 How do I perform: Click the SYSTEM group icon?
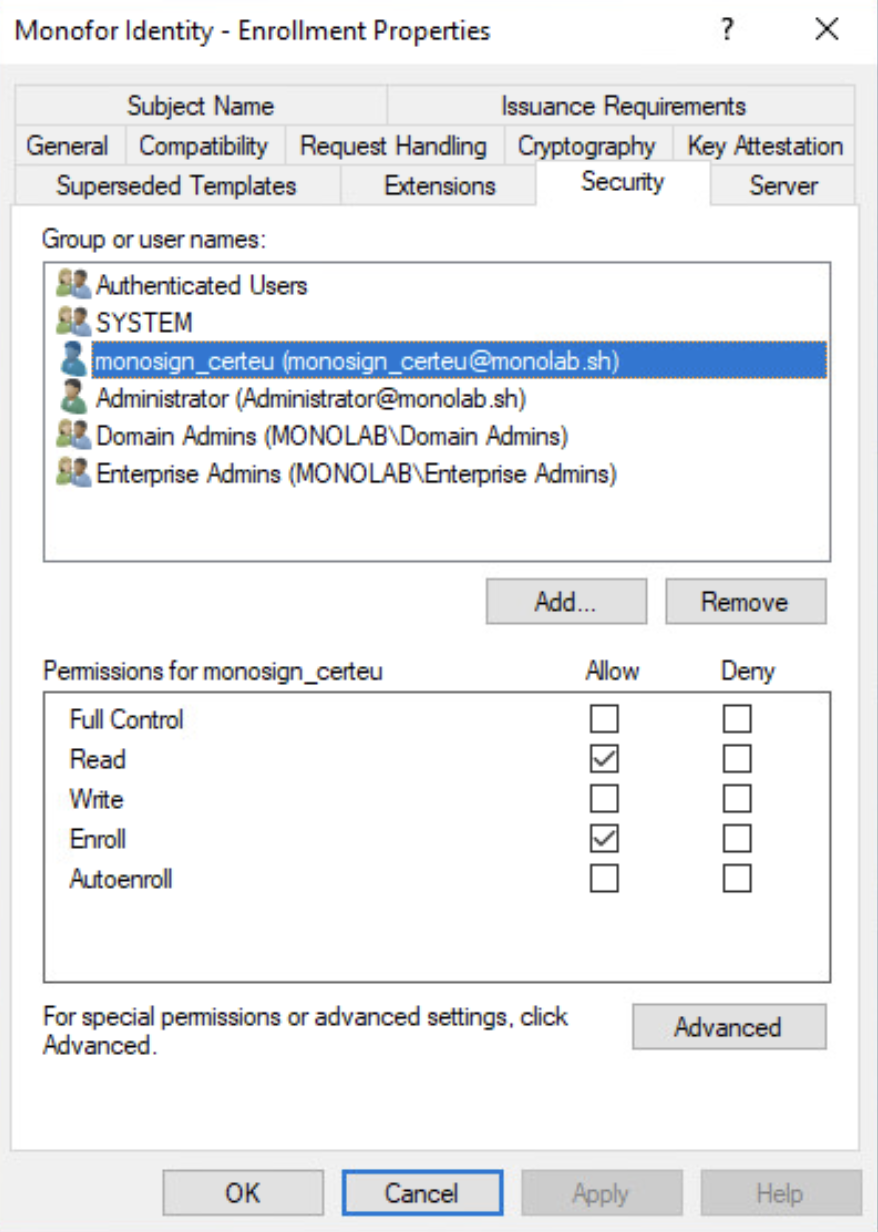click(73, 322)
